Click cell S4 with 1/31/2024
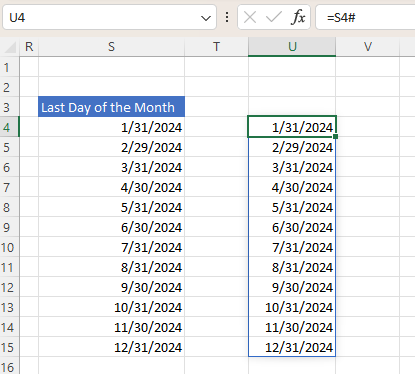 coord(111,127)
